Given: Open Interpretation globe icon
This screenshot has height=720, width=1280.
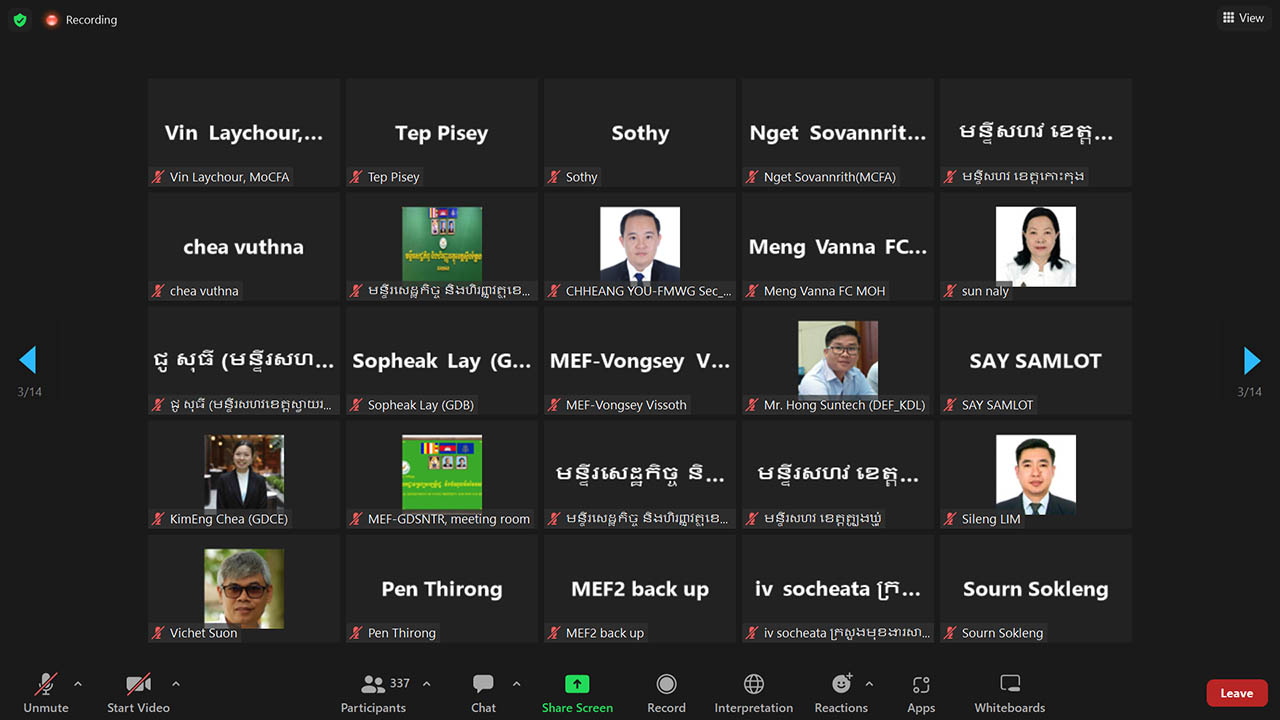Looking at the screenshot, I should (x=754, y=684).
